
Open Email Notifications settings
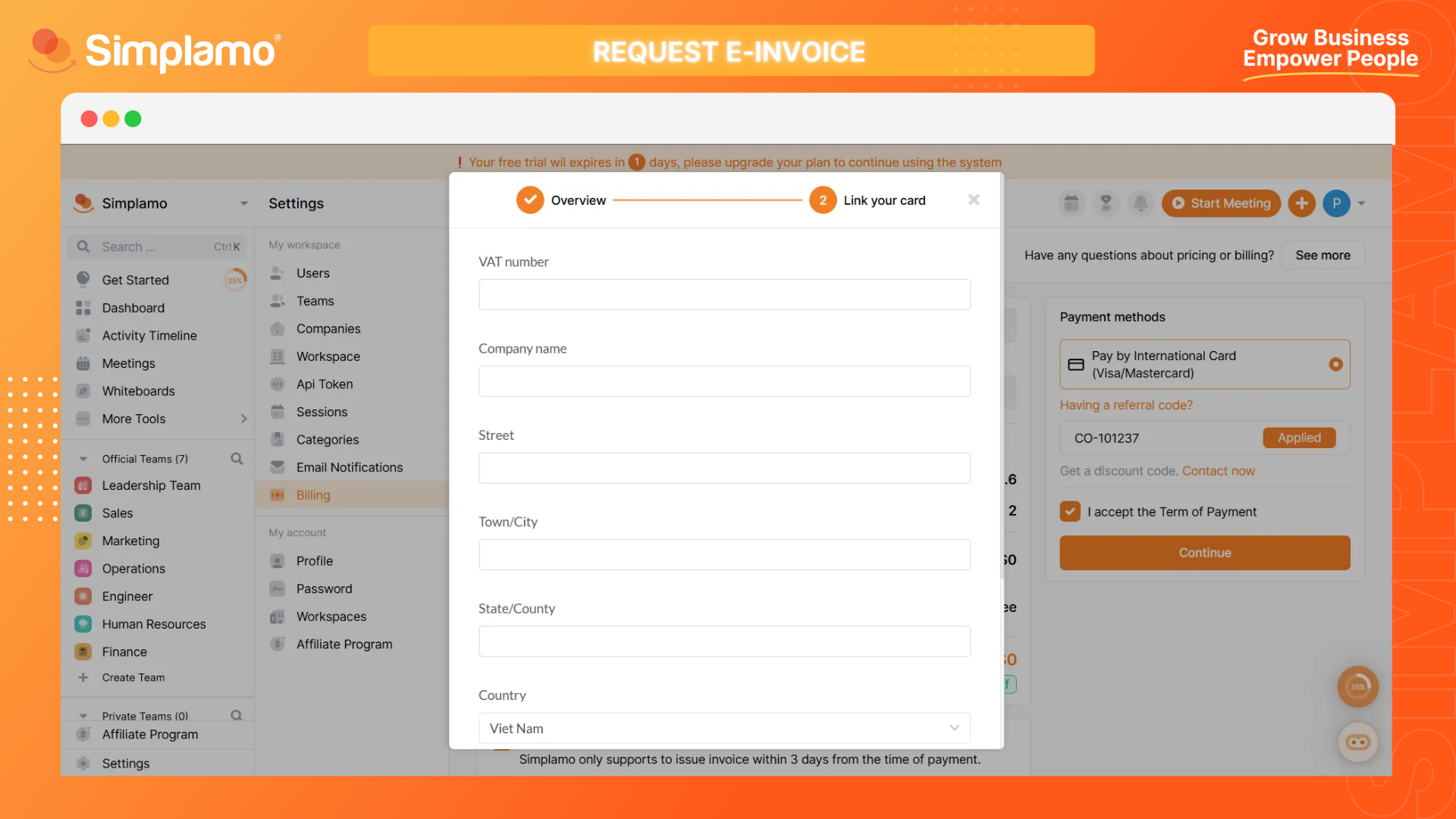pos(350,467)
